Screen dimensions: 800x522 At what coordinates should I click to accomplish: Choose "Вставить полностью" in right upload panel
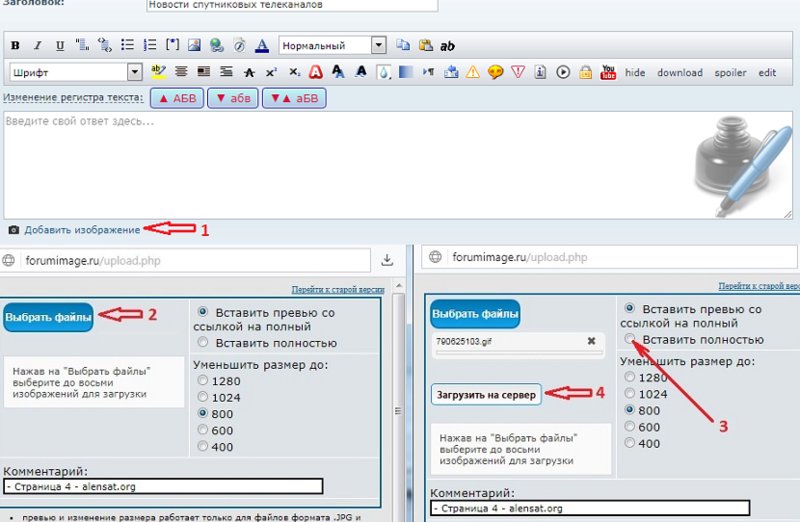tap(630, 340)
